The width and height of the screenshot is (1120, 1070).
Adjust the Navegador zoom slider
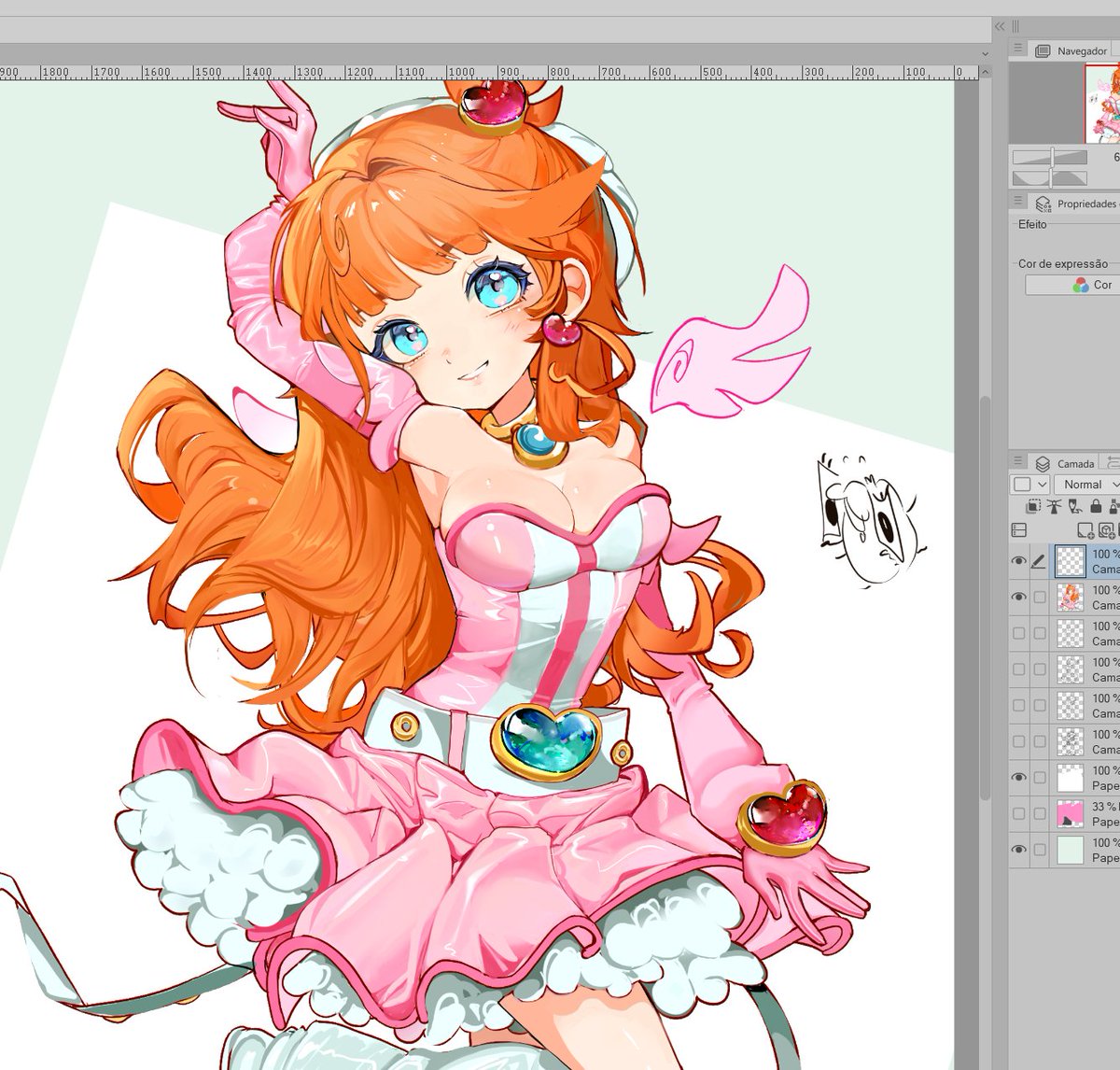1050,158
